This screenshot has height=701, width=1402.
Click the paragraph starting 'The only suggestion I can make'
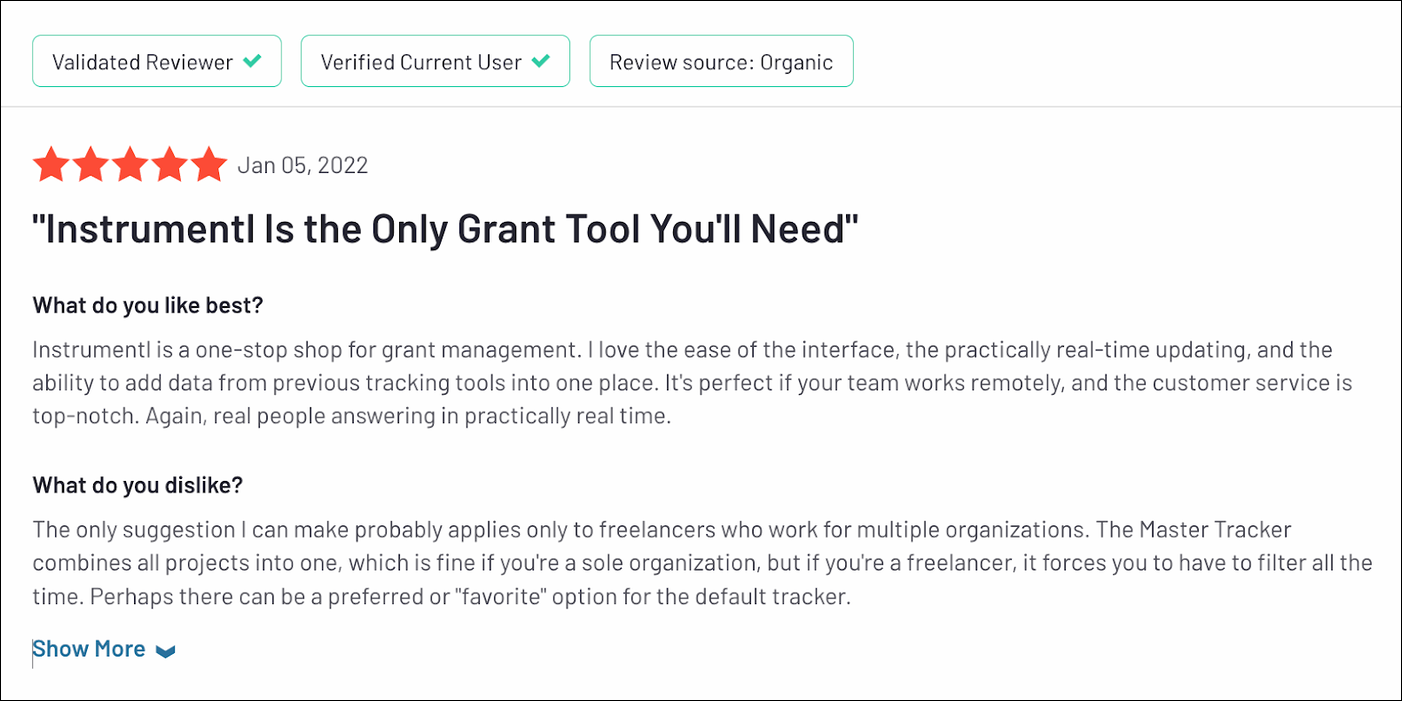click(702, 563)
